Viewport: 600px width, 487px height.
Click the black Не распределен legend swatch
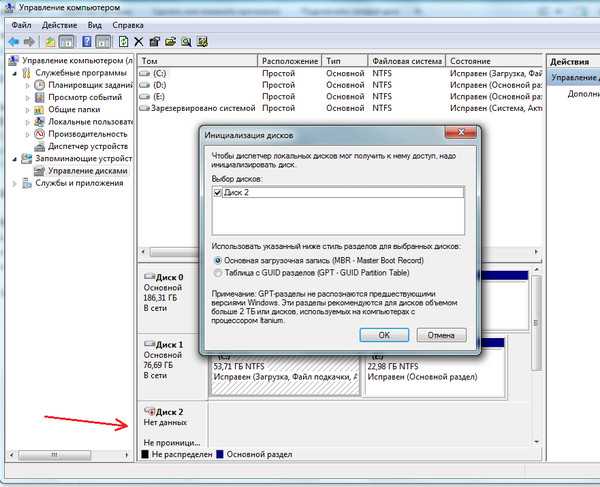tap(145, 454)
